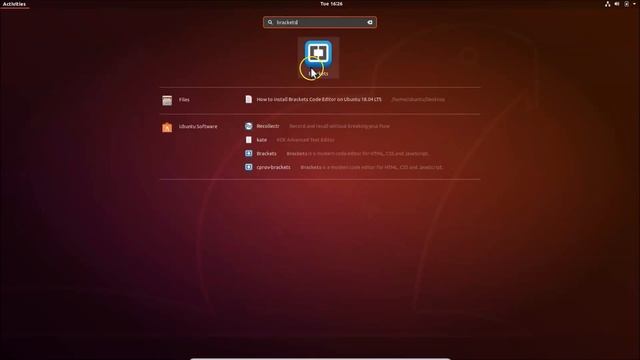
Task: Click the Ubuntu Software provider label
Action: [x=198, y=127]
